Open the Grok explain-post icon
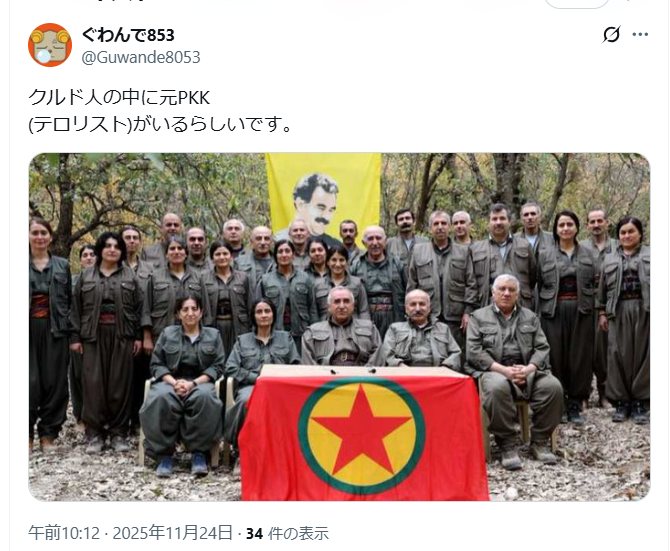This screenshot has height=551, width=670. pos(611,35)
